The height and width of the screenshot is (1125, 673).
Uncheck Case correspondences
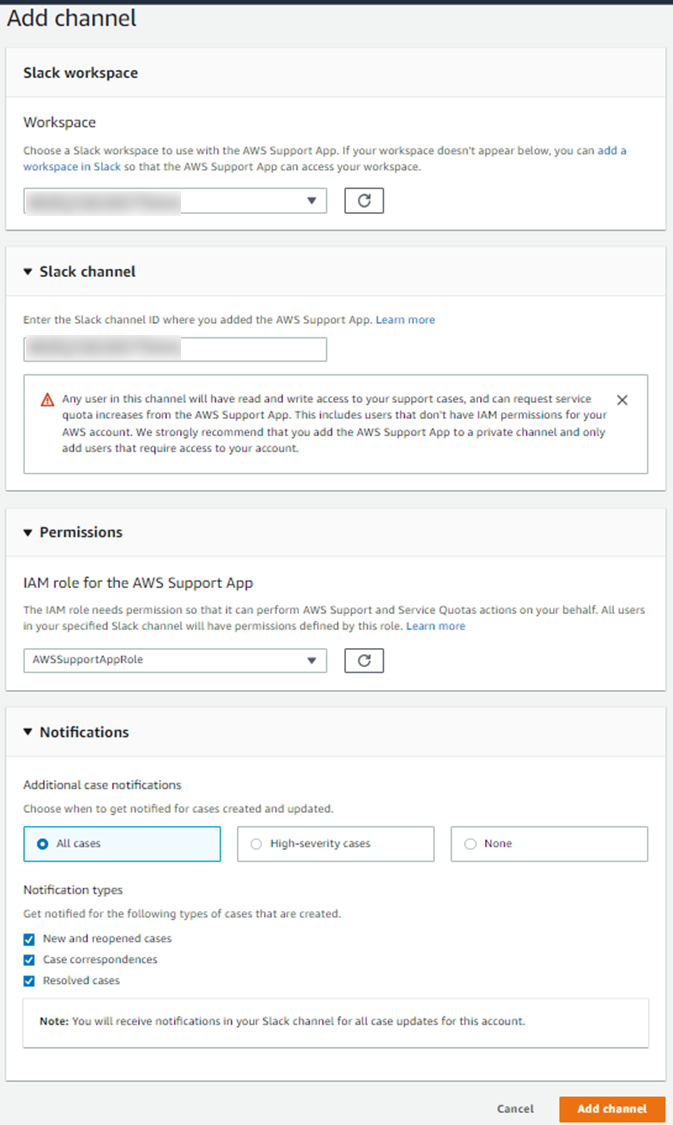[x=29, y=960]
